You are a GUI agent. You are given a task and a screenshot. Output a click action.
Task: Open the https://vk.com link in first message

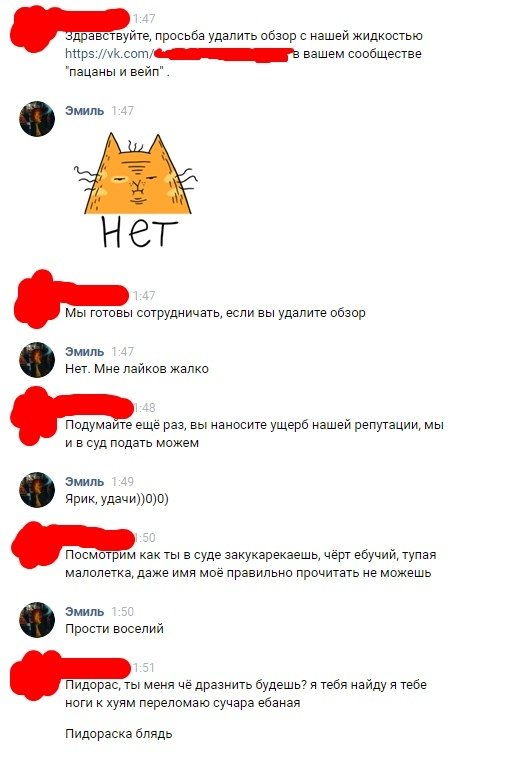pos(109,54)
